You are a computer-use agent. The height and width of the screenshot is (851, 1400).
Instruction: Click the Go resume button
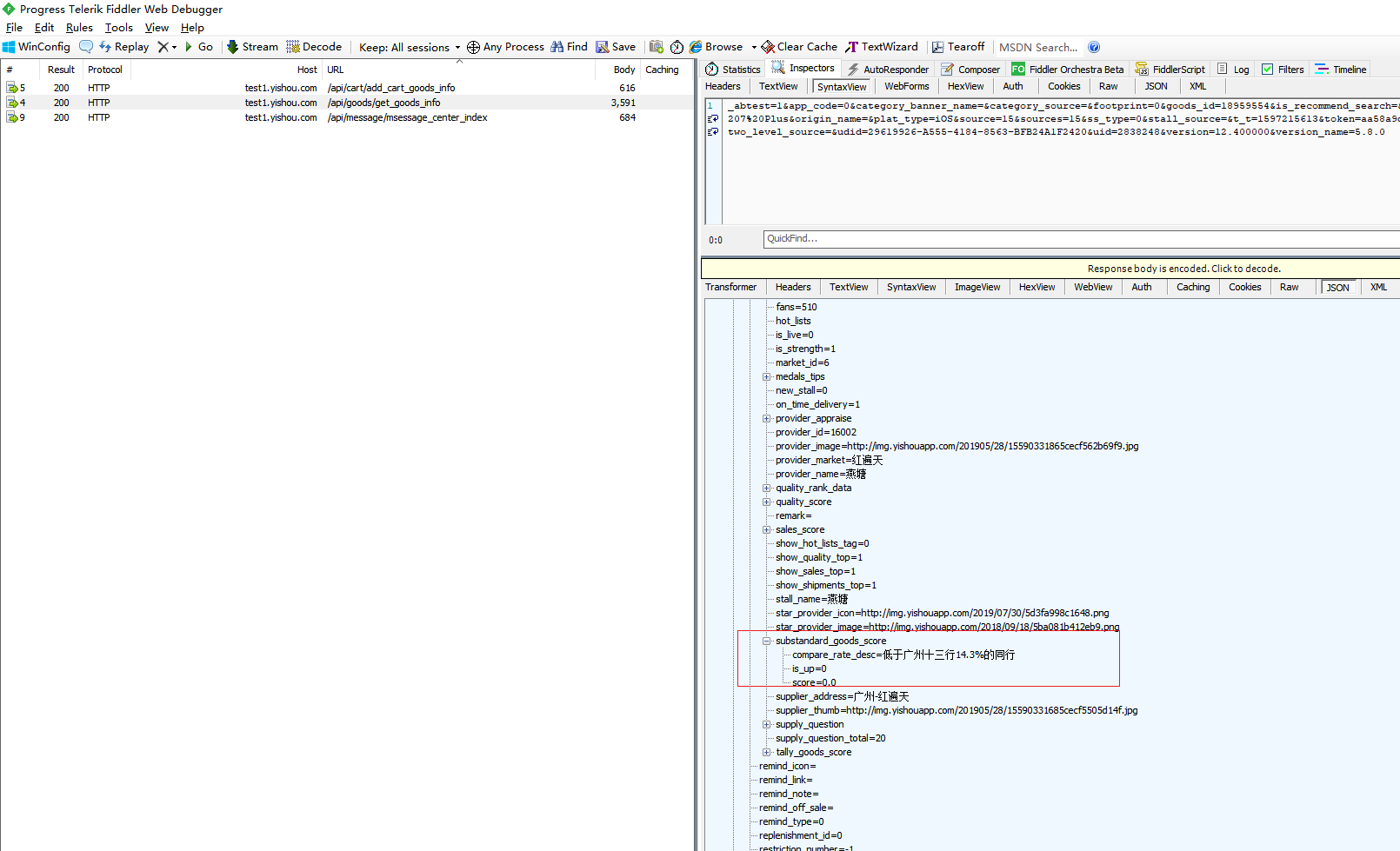point(199,47)
